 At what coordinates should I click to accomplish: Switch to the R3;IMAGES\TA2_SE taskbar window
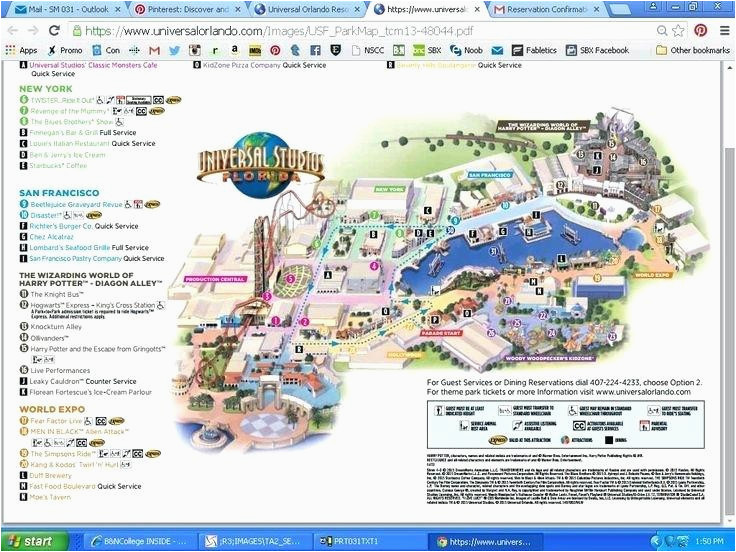tap(256, 541)
